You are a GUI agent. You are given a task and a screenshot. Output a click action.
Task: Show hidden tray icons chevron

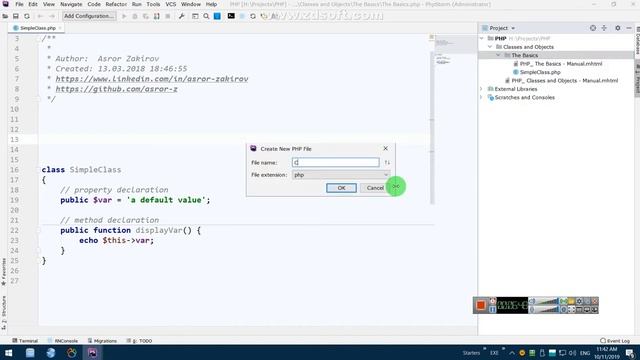pyautogui.click(x=512, y=353)
